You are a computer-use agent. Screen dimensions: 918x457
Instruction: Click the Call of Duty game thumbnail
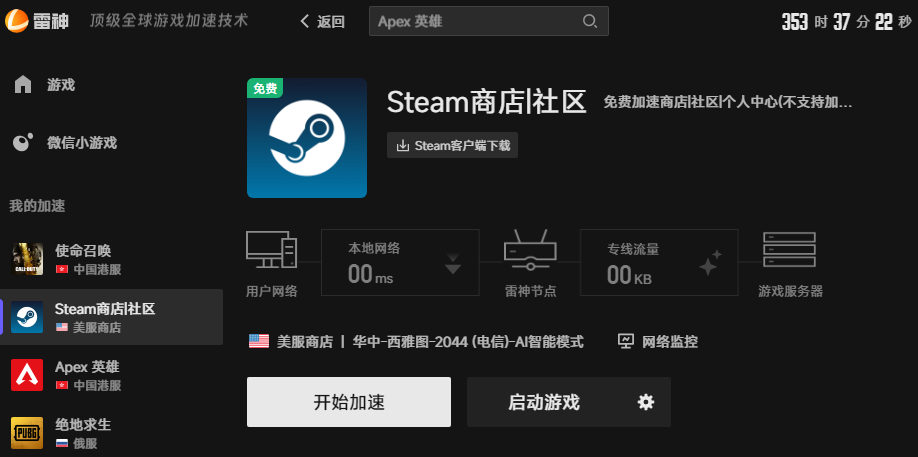coord(27,259)
